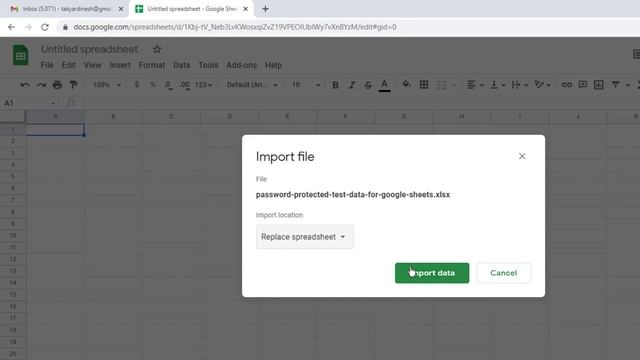Select column D header
The image size is (640, 360).
[x=229, y=117]
